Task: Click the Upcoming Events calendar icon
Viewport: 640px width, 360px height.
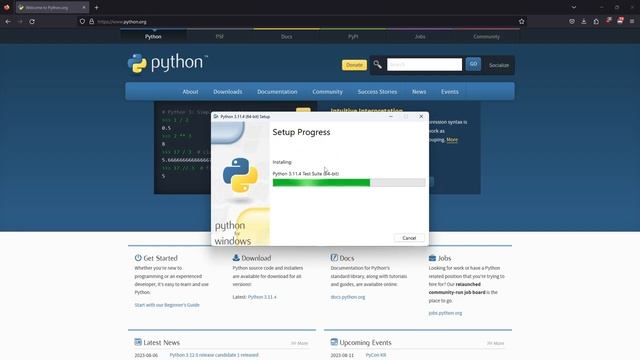Action: pyautogui.click(x=334, y=342)
